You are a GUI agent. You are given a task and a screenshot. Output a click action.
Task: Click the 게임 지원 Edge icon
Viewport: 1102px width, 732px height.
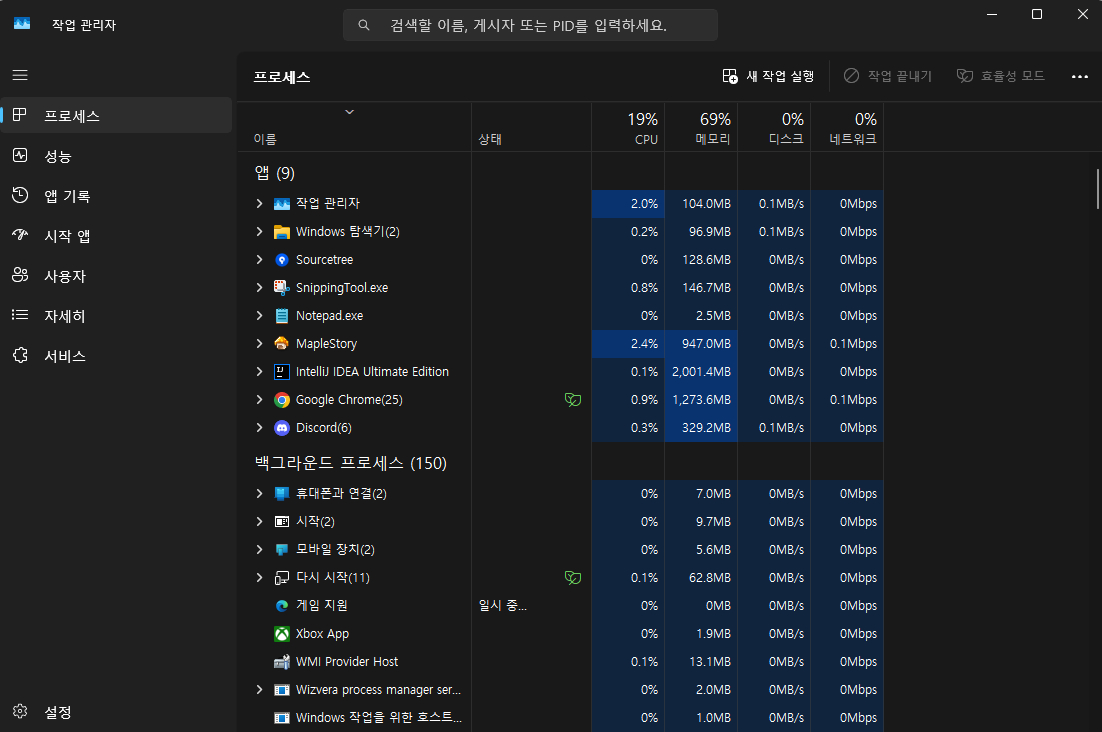click(x=282, y=606)
